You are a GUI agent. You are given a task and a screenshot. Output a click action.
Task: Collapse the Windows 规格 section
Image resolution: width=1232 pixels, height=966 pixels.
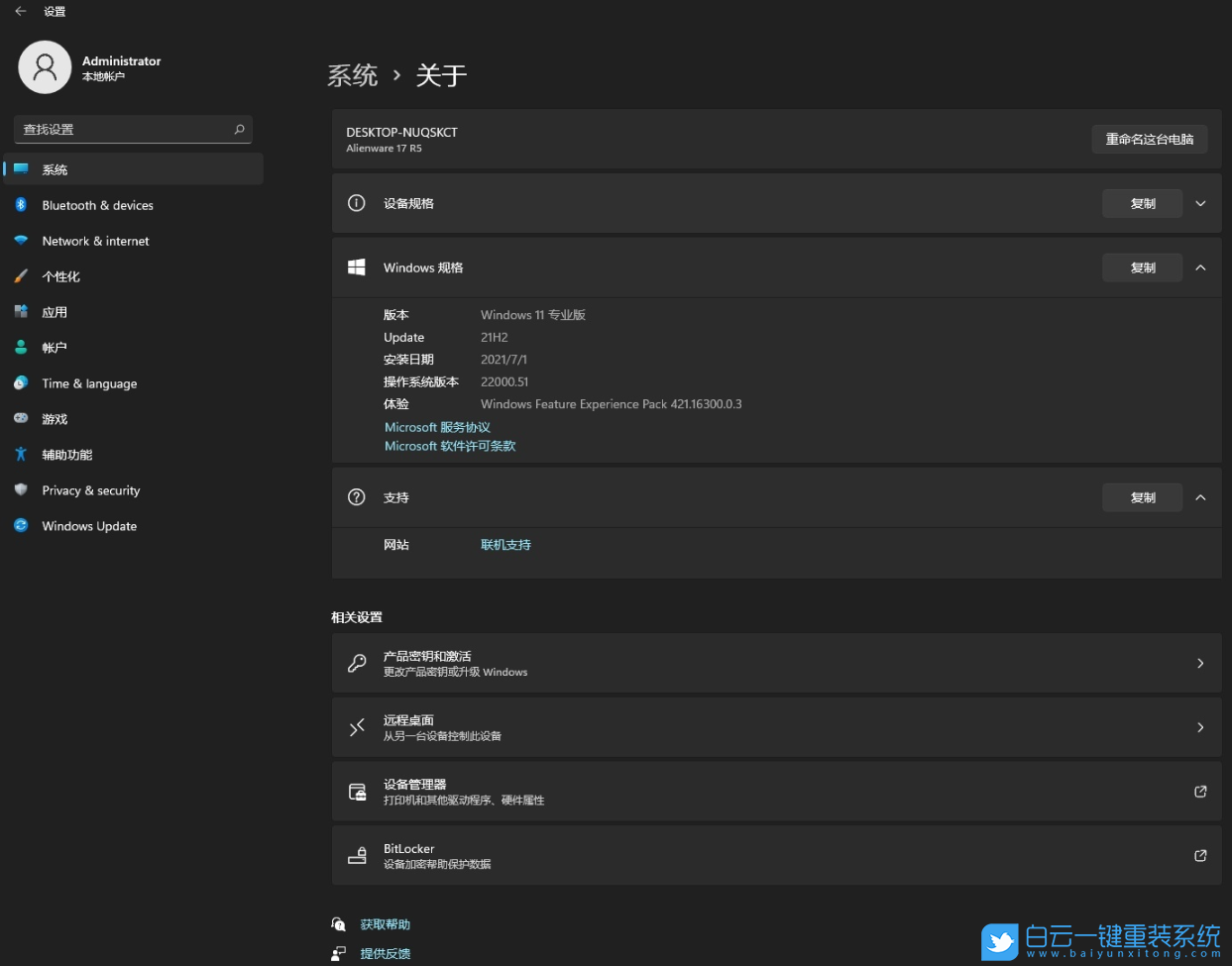pyautogui.click(x=1200, y=268)
